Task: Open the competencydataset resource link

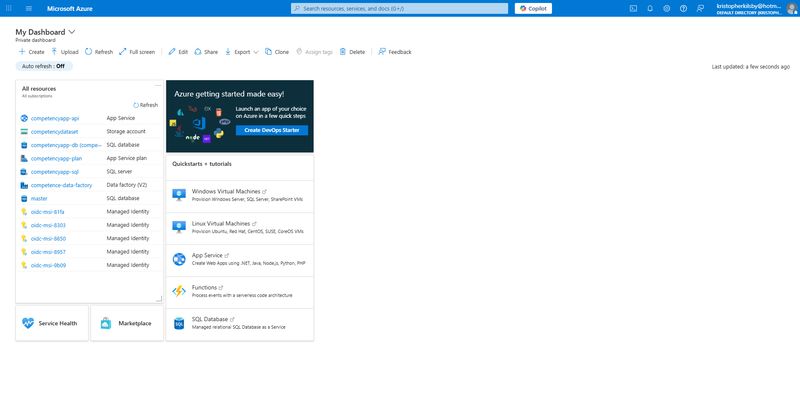Action: 55,132
